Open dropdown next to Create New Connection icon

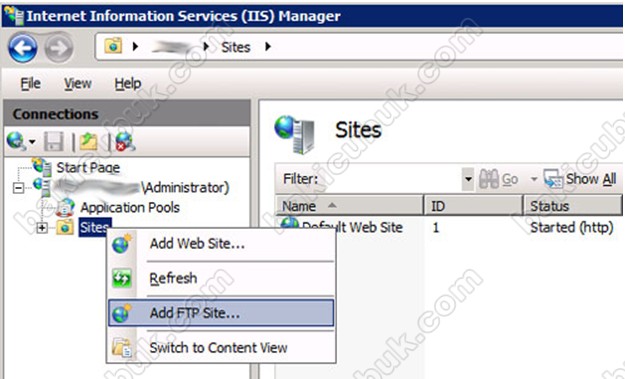[32, 141]
